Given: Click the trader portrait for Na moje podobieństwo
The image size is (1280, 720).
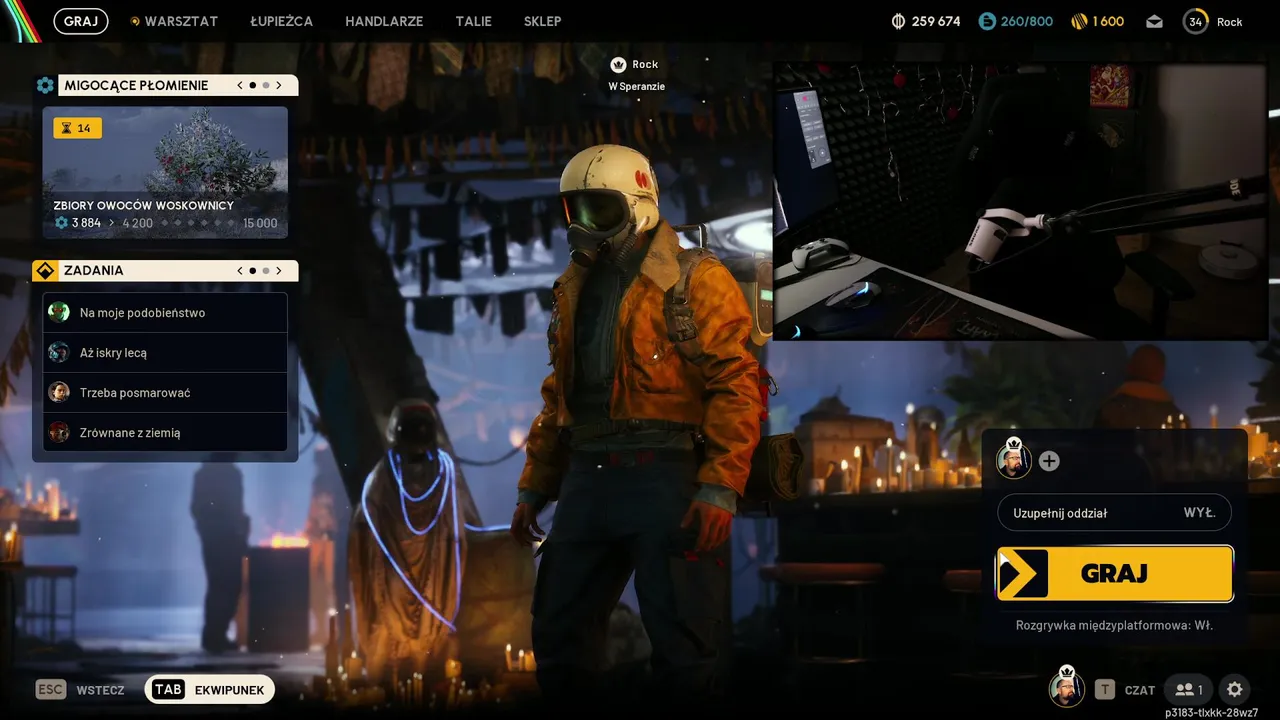Looking at the screenshot, I should tap(59, 312).
